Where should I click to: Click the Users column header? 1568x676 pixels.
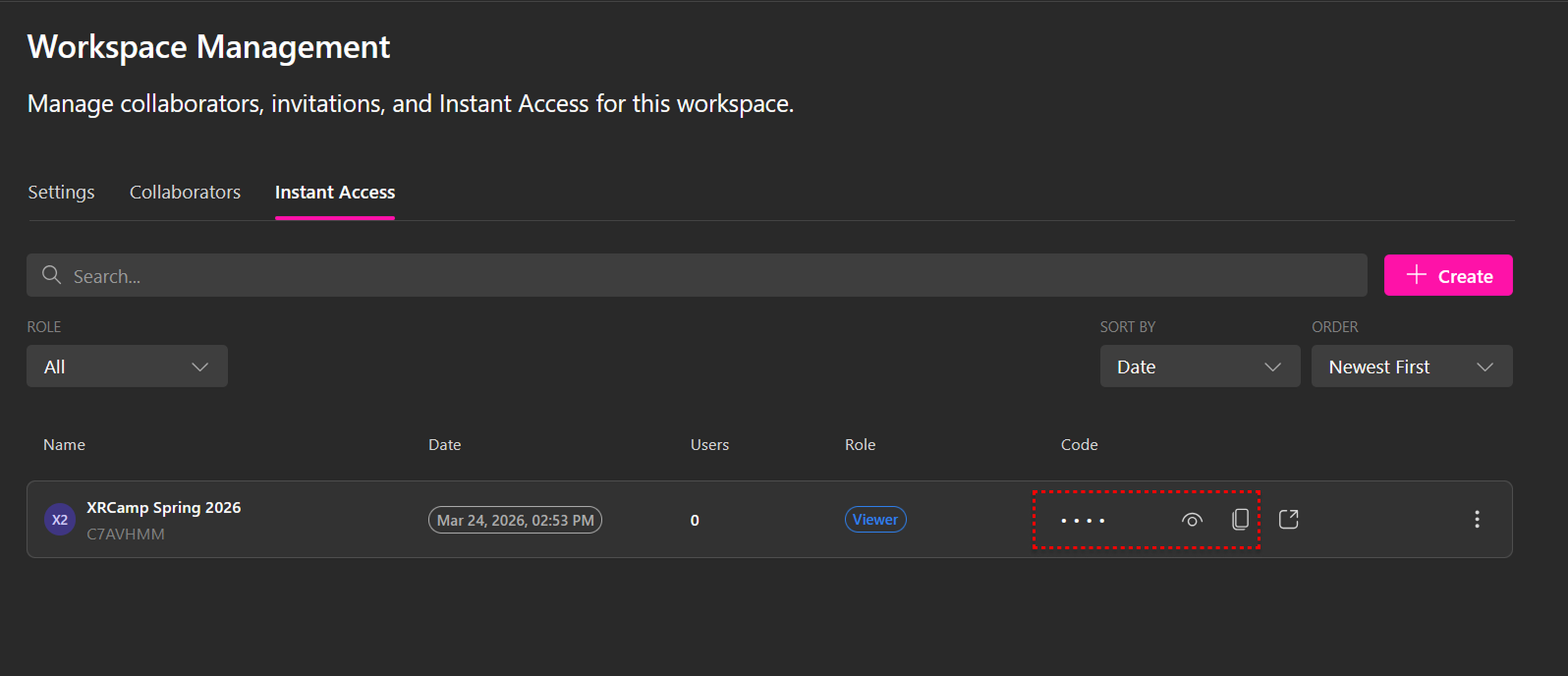(709, 445)
